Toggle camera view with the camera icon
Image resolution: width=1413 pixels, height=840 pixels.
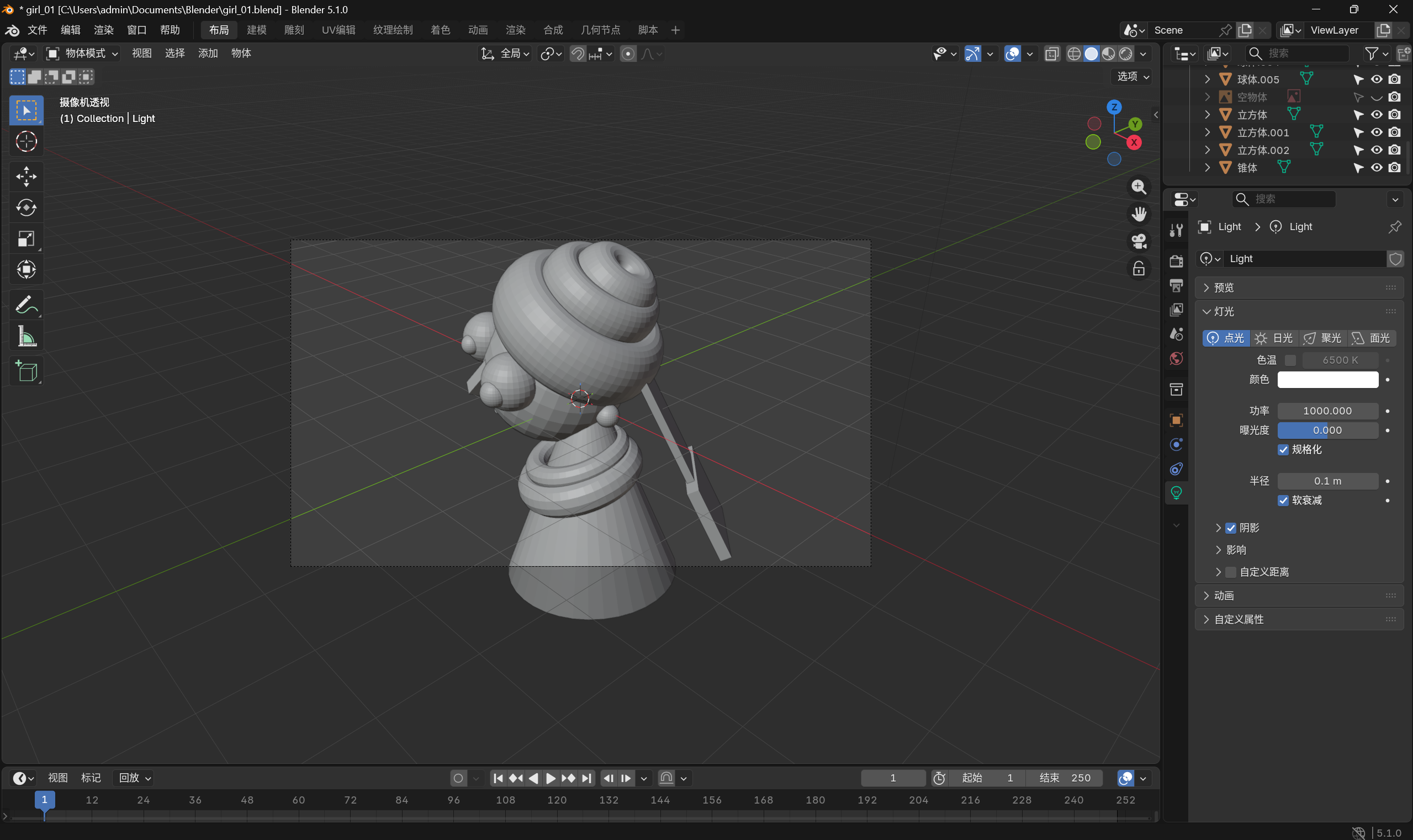[1139, 241]
